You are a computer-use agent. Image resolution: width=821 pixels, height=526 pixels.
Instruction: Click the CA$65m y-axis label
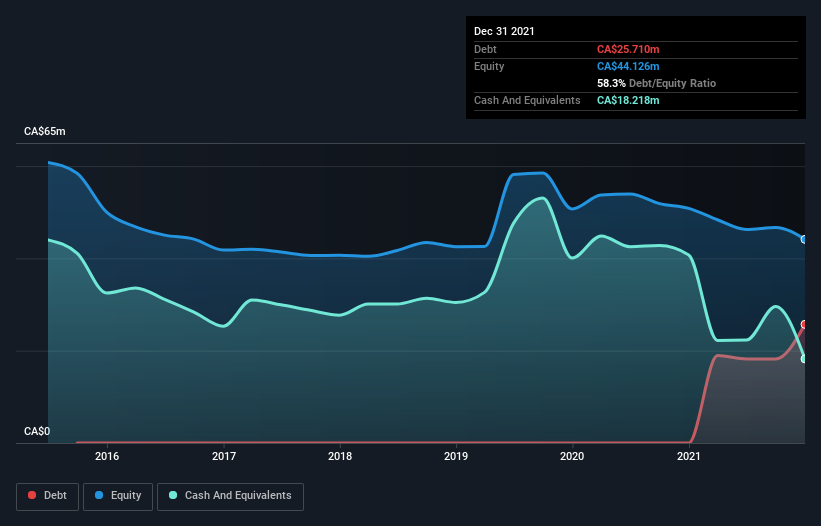(x=45, y=131)
